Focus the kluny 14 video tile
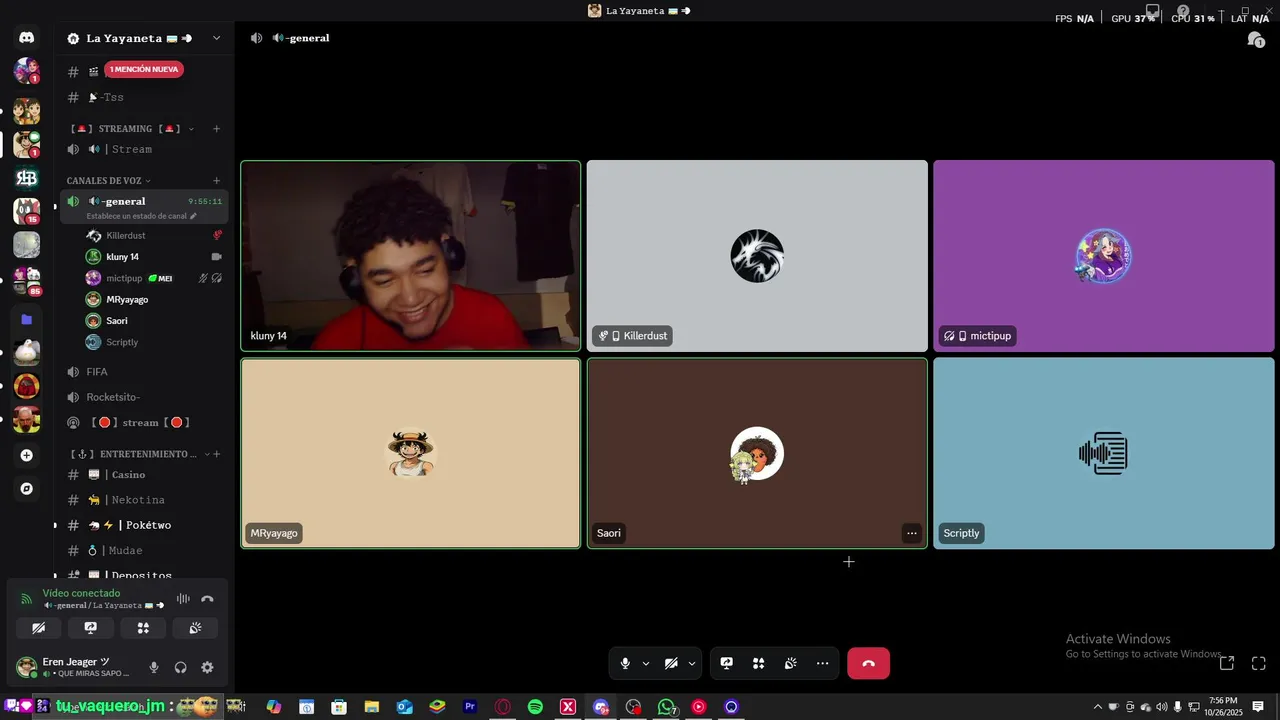 coord(410,256)
